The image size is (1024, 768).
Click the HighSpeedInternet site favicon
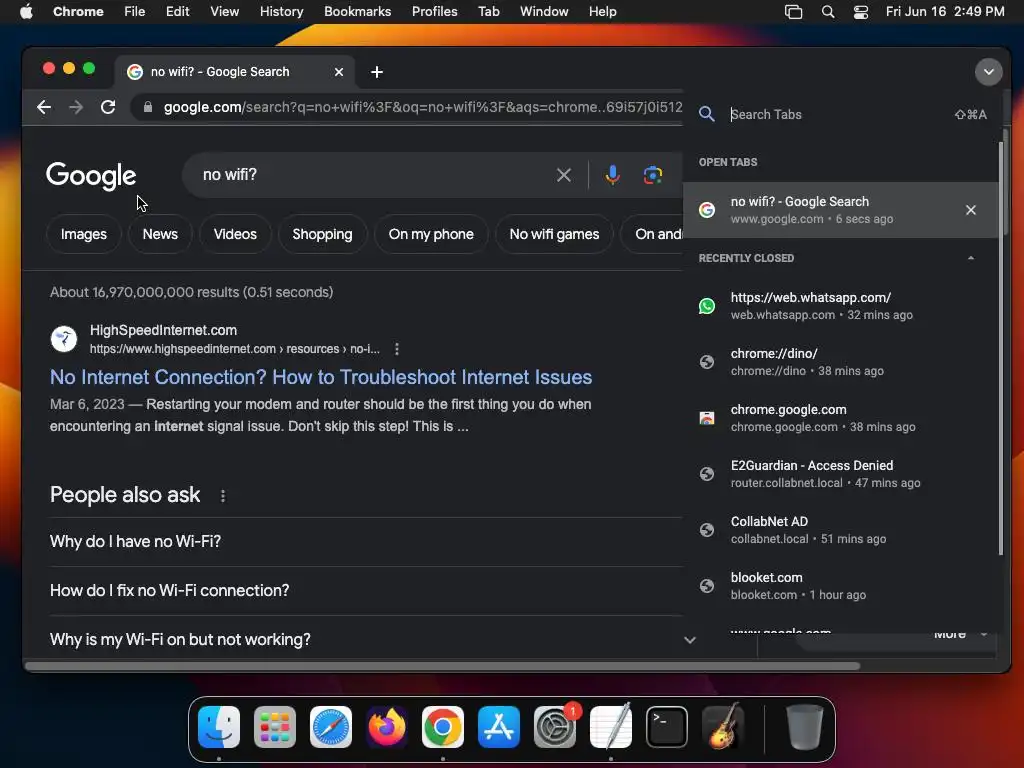tap(64, 339)
